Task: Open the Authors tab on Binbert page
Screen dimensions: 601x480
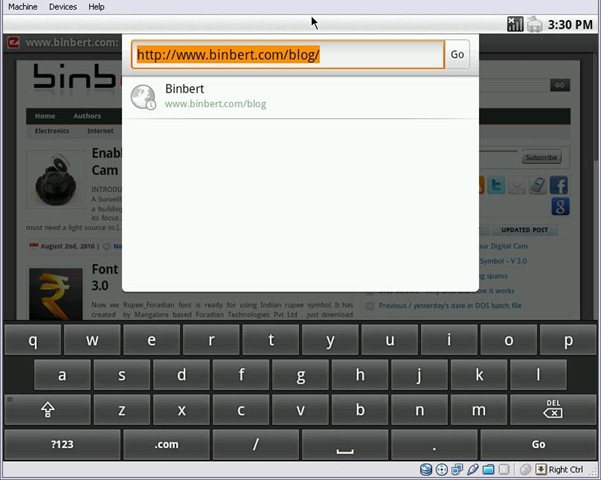Action: tap(87, 116)
